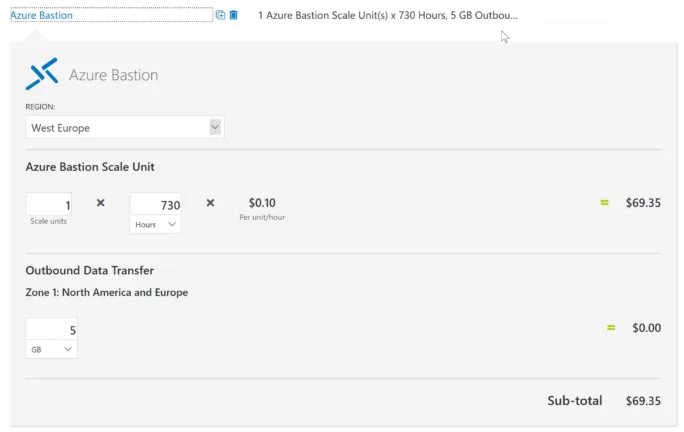
Task: Click the Azure Bastion logo icon
Action: pos(42,74)
